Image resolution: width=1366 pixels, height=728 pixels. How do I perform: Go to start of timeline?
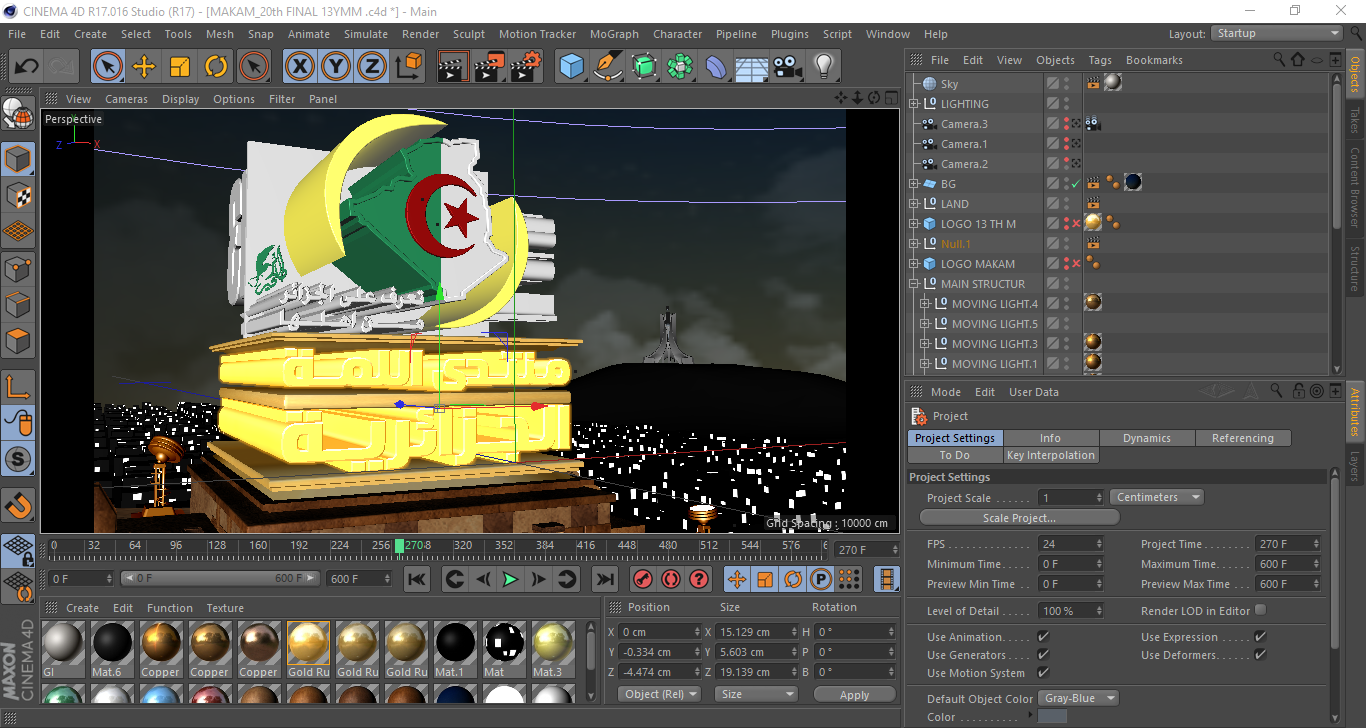(417, 579)
